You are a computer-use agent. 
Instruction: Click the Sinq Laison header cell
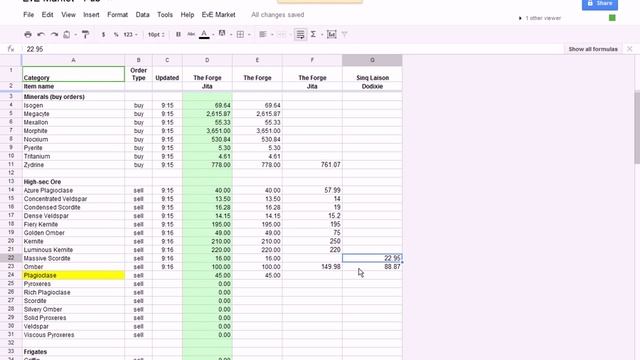pos(372,74)
